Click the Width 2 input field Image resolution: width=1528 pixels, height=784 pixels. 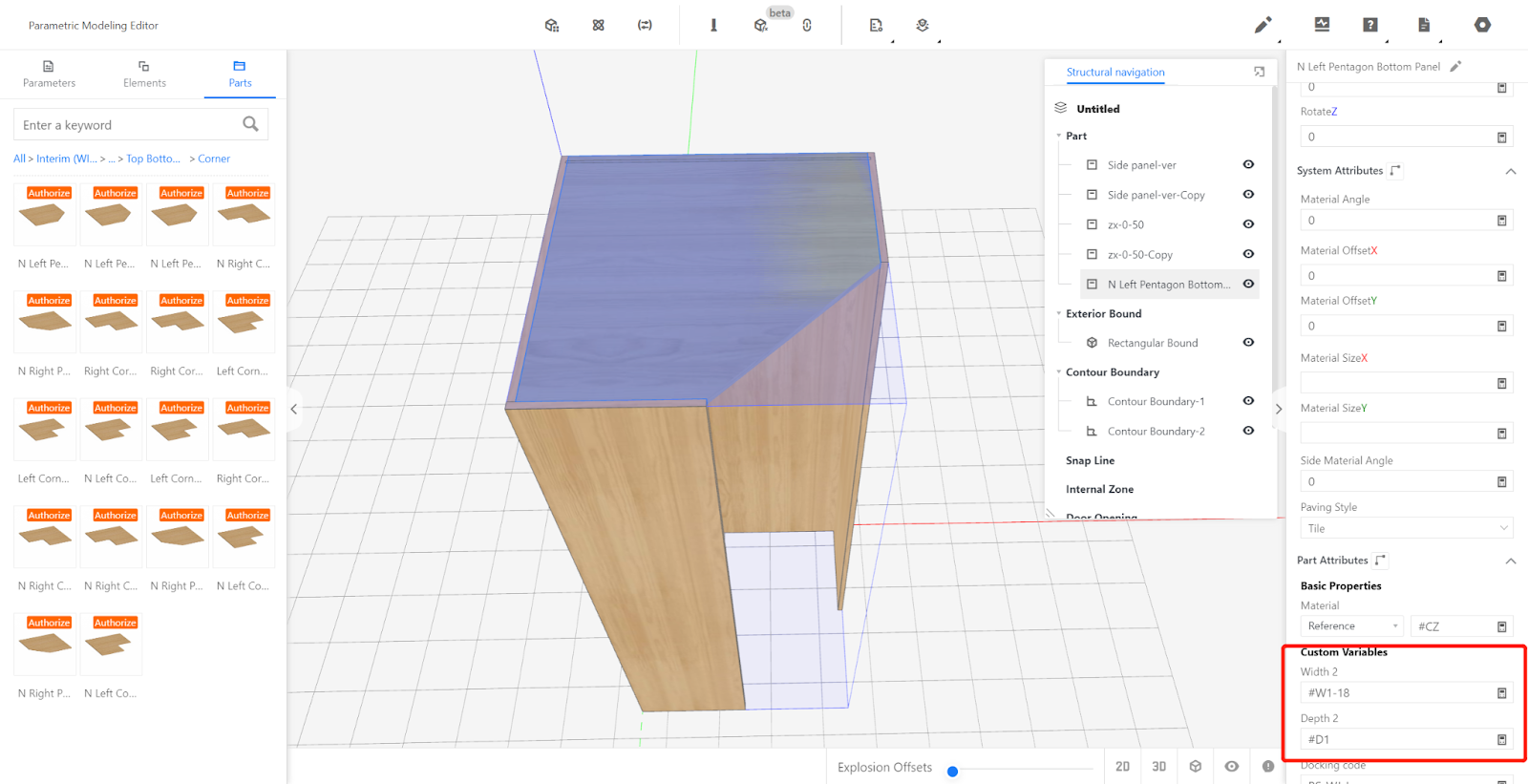coord(1396,693)
